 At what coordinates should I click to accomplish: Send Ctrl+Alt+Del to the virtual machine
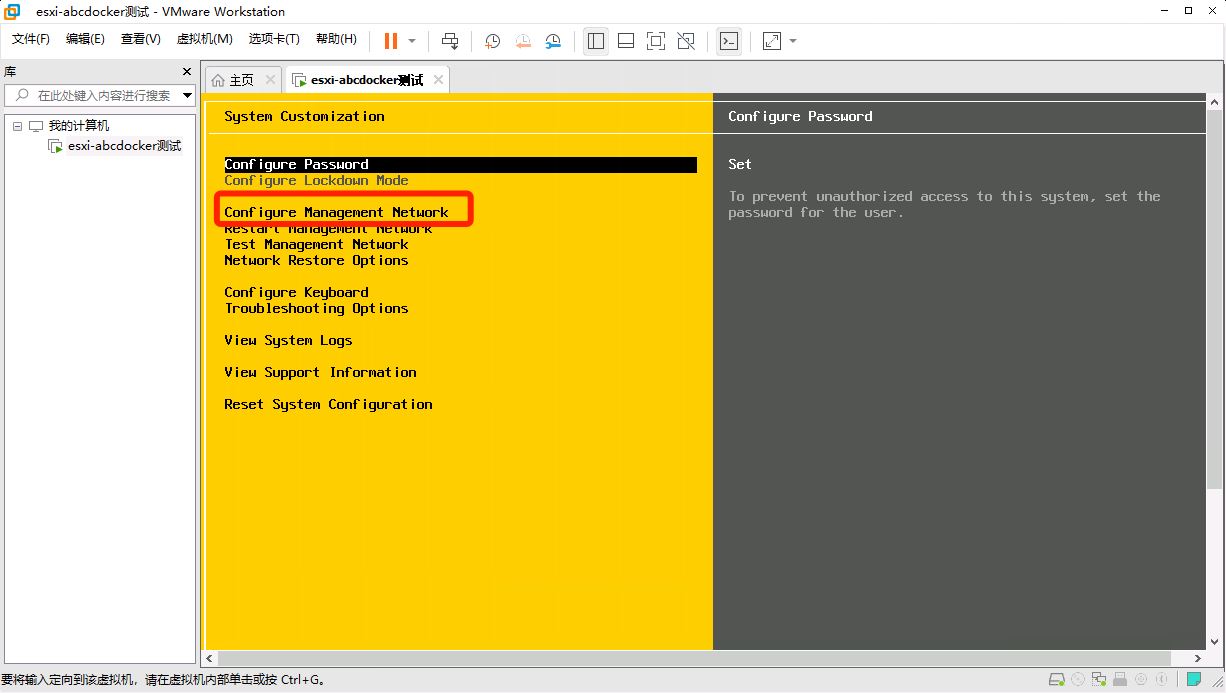pyautogui.click(x=450, y=41)
